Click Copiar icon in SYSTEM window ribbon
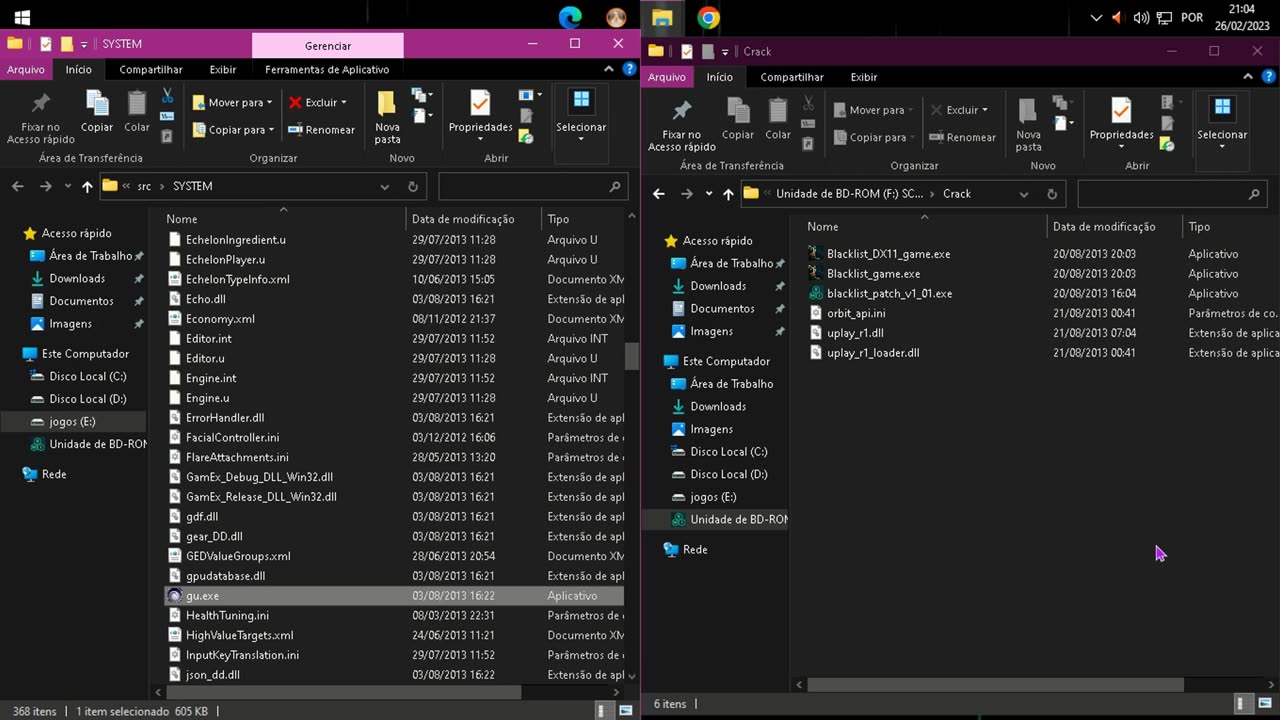 pyautogui.click(x=97, y=103)
